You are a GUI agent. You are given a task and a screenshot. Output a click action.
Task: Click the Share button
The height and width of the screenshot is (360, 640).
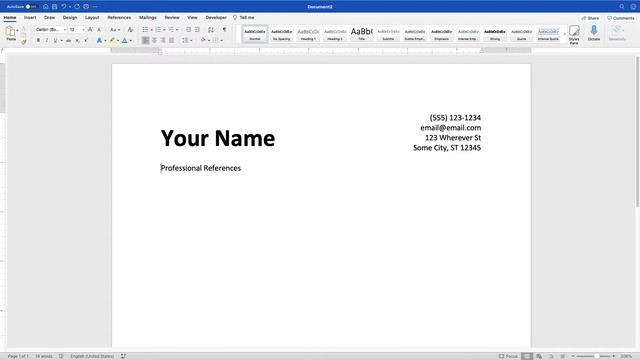(x=590, y=18)
